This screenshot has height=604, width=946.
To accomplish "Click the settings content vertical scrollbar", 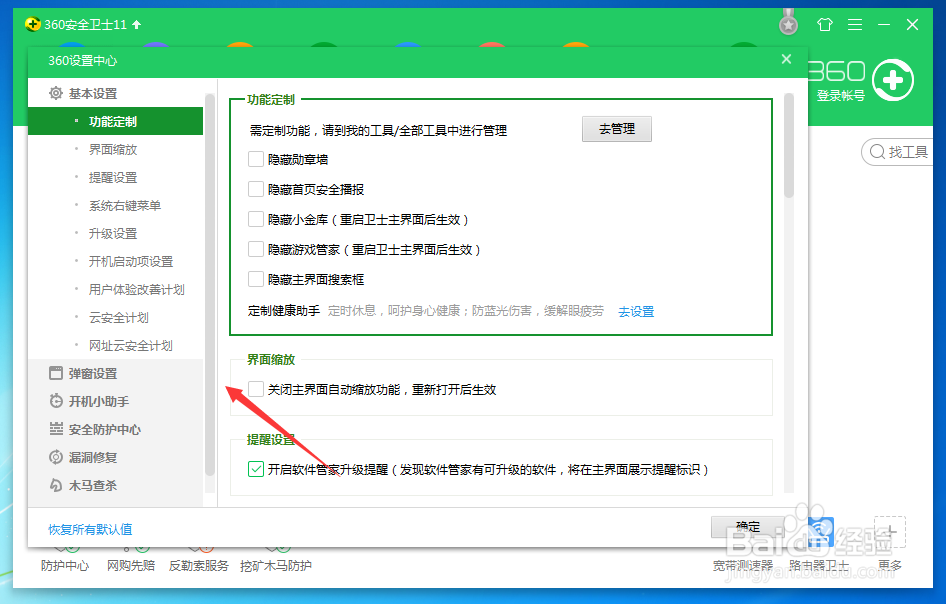I will coord(789,145).
